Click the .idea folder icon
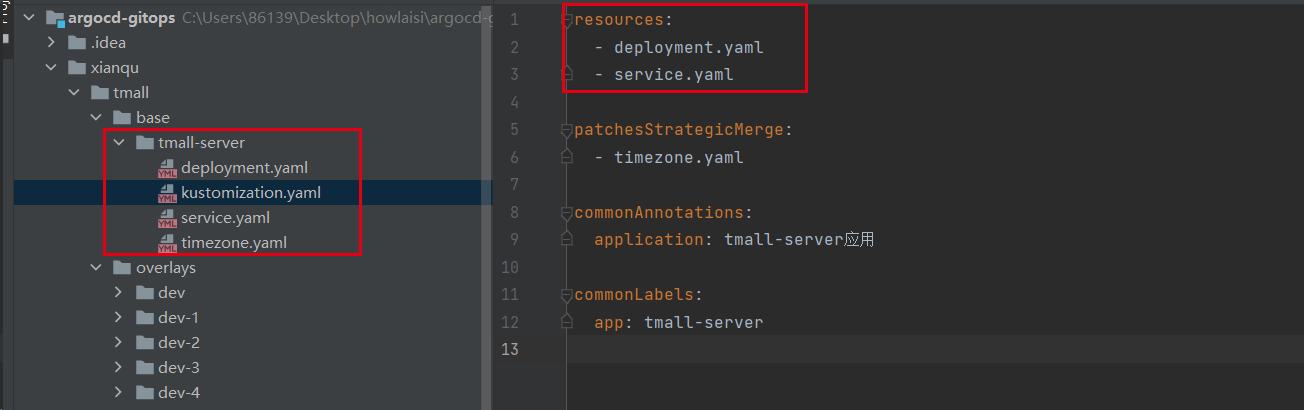Viewport: 1304px width, 410px height. 77,43
